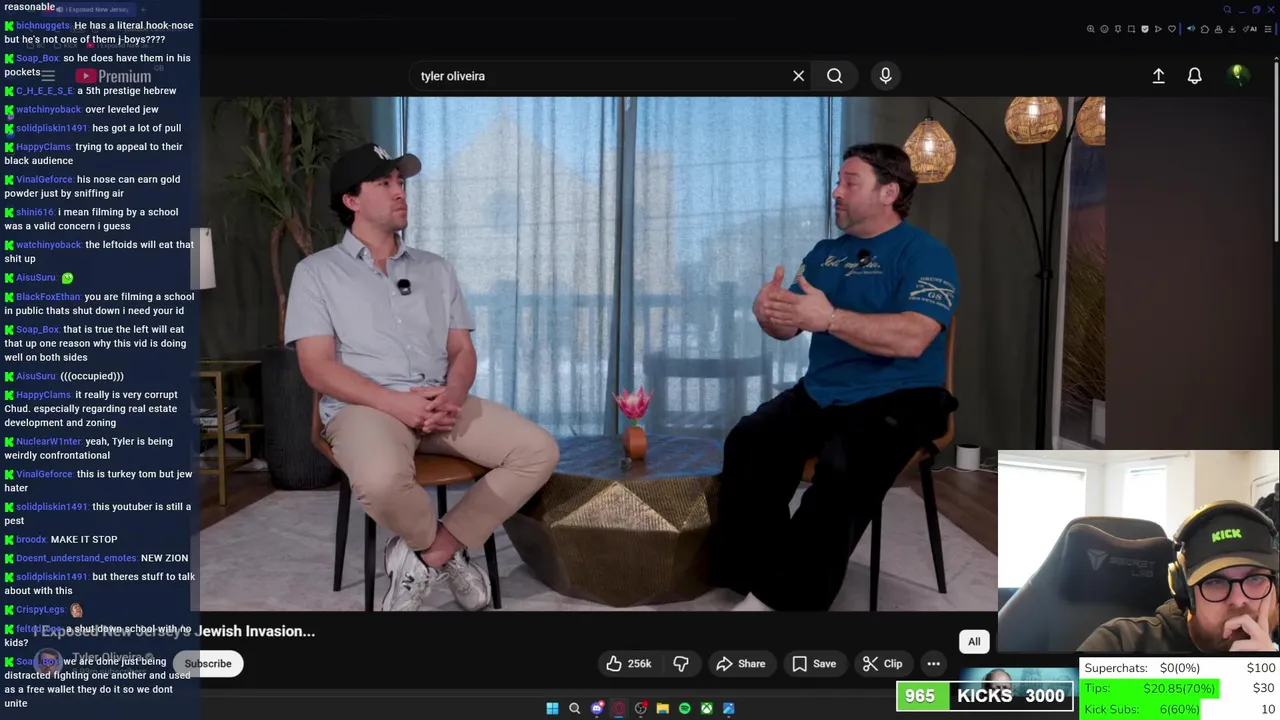1280x720 pixels.
Task: Create a Clip from the video
Action: pyautogui.click(x=882, y=664)
